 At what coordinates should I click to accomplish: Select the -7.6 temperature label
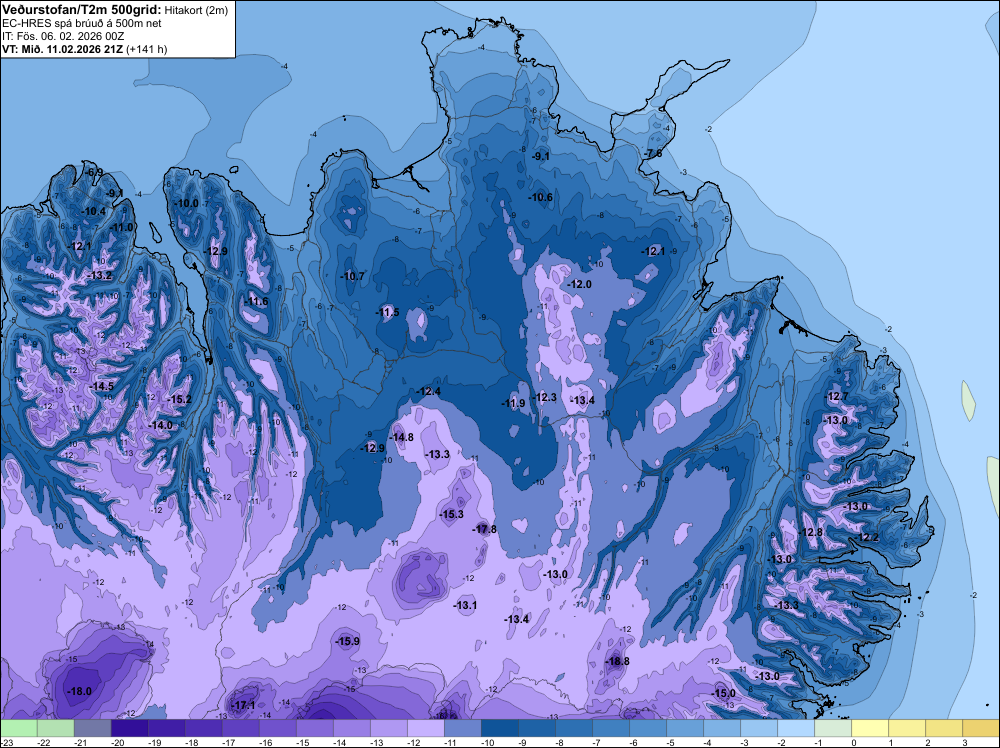tap(653, 154)
